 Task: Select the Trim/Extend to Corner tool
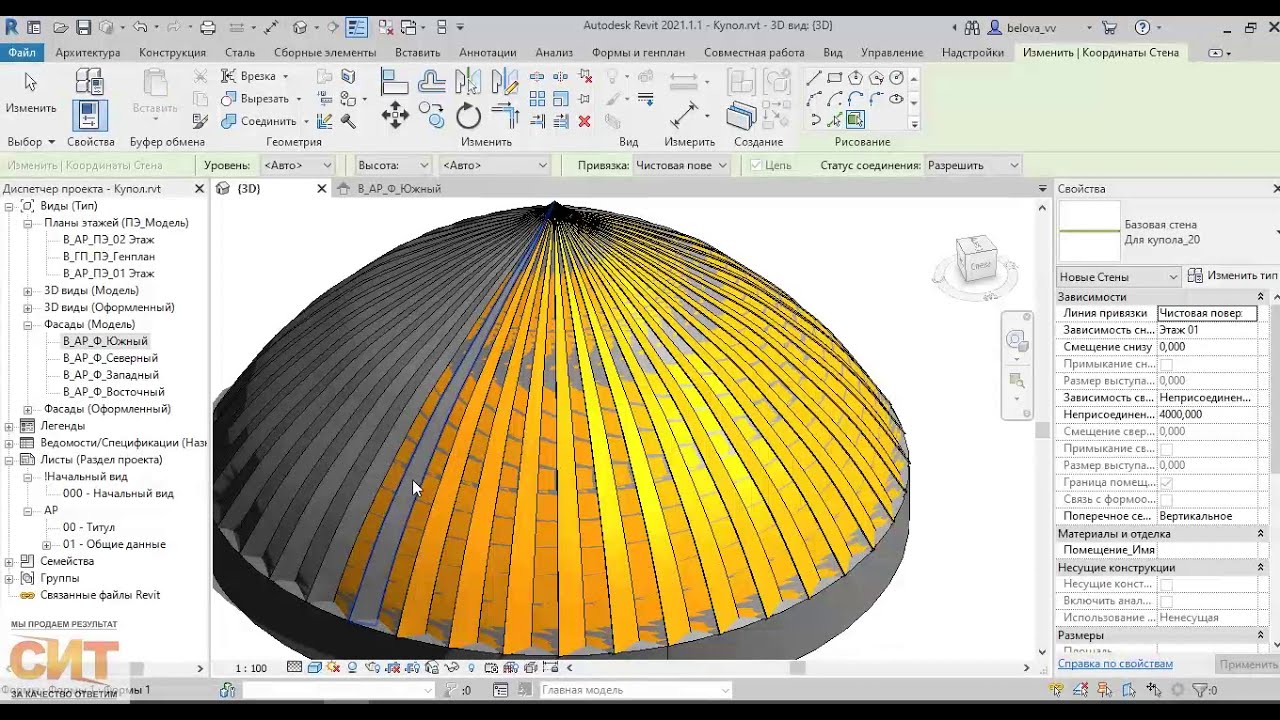tap(505, 115)
